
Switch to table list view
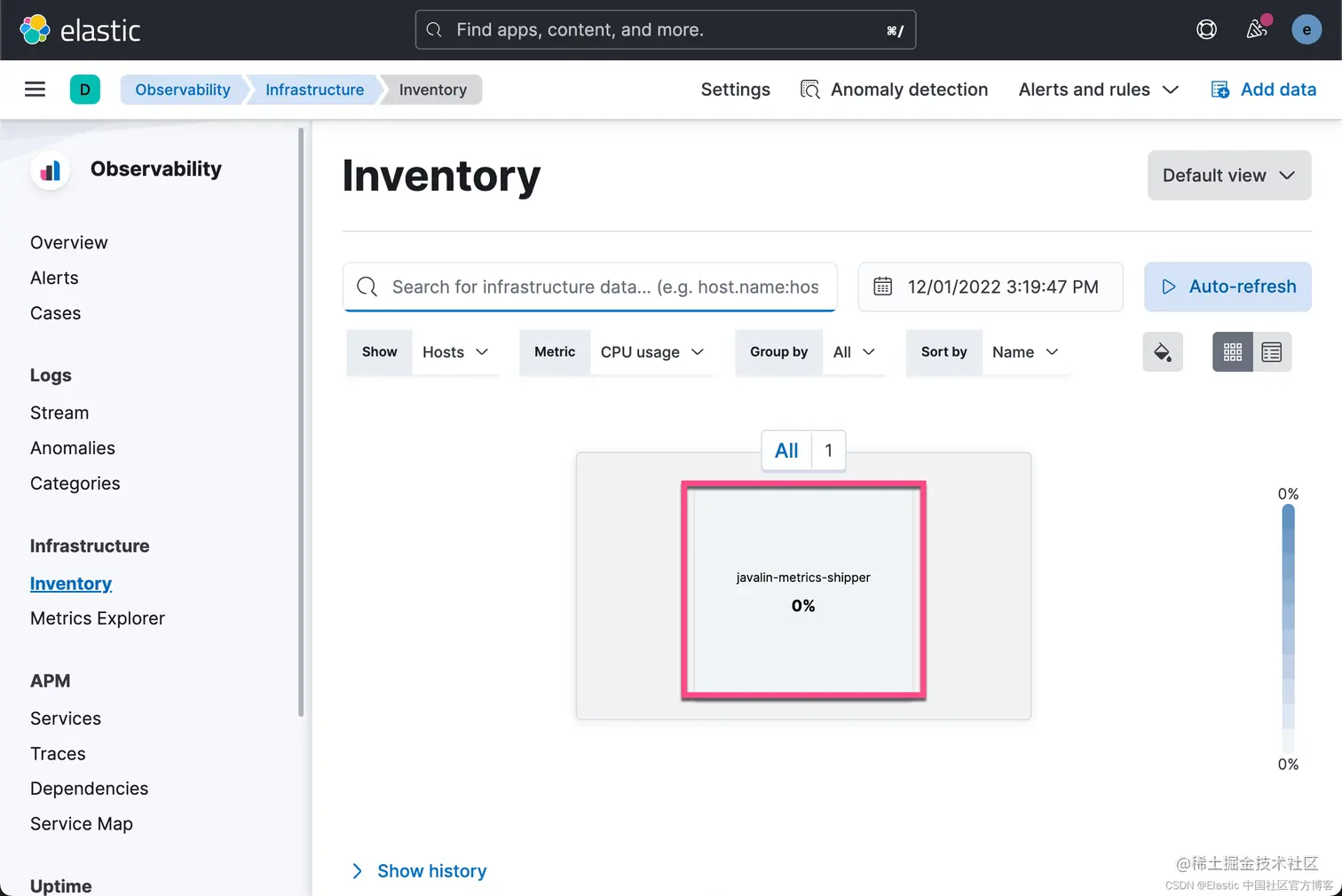click(x=1272, y=352)
